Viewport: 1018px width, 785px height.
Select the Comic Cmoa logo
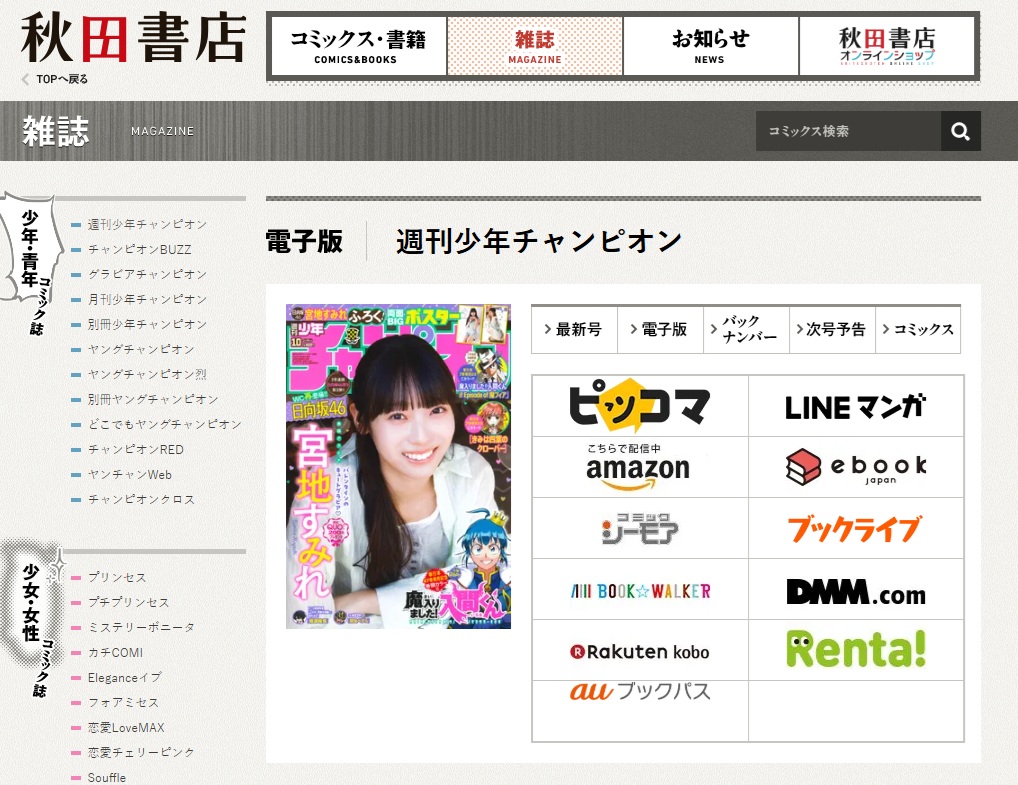tap(640, 528)
